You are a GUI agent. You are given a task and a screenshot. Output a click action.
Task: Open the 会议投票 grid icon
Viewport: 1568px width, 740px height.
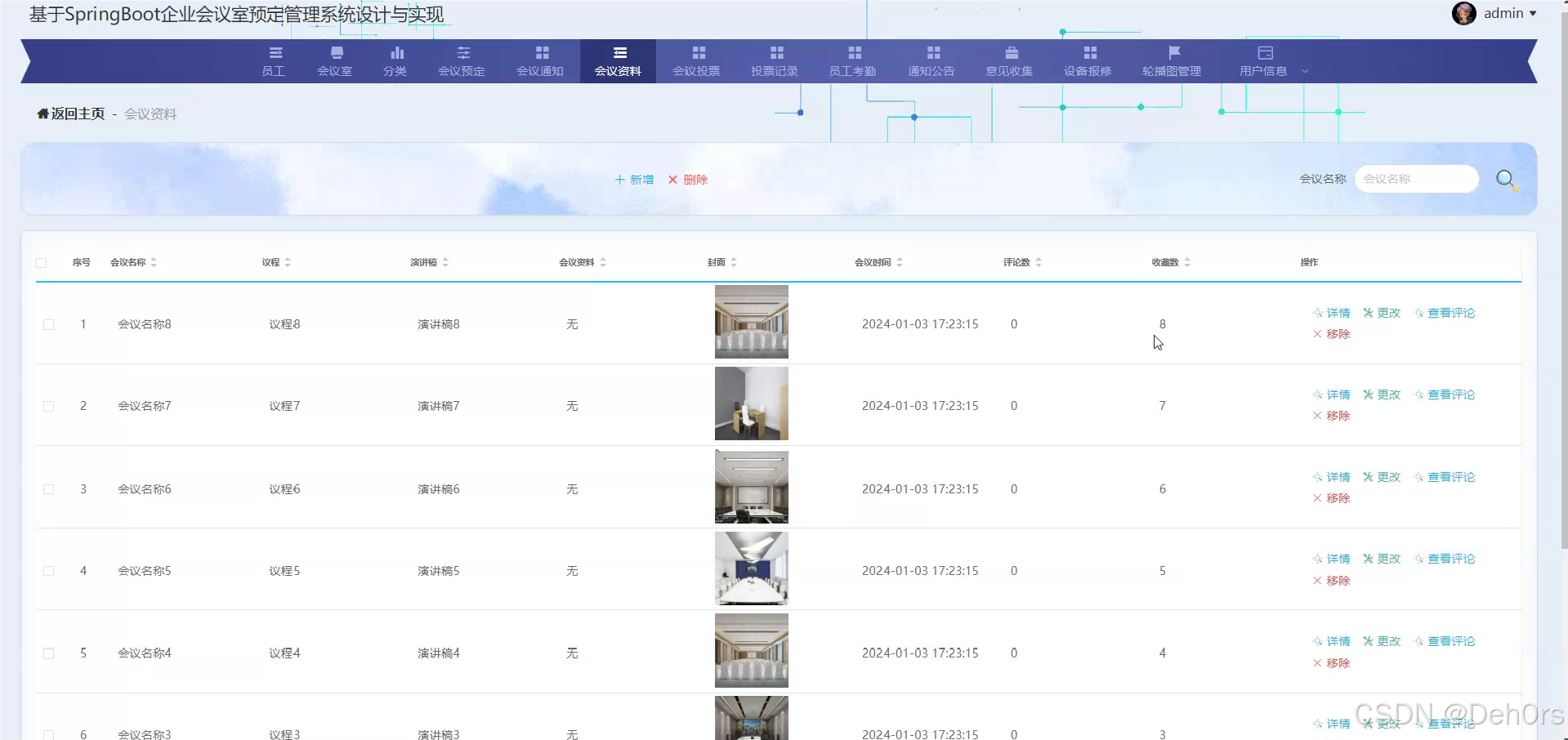699,53
